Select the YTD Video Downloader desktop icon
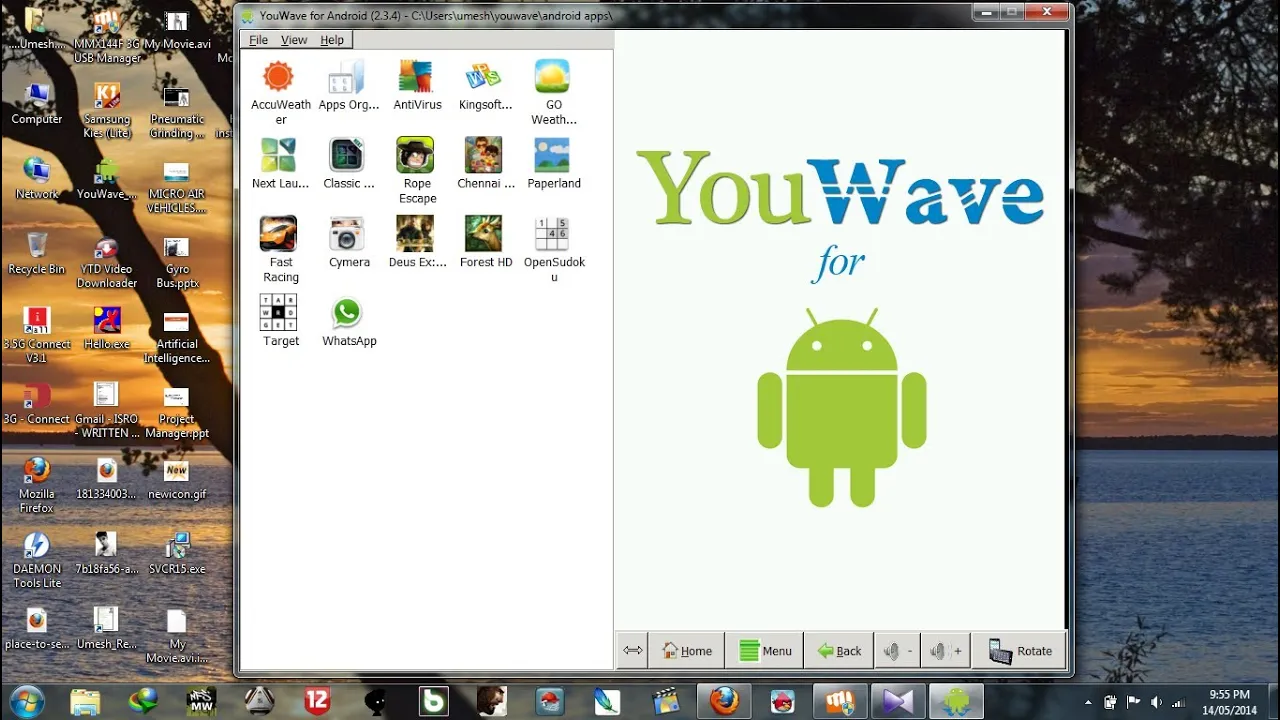The image size is (1280, 720). [x=107, y=261]
